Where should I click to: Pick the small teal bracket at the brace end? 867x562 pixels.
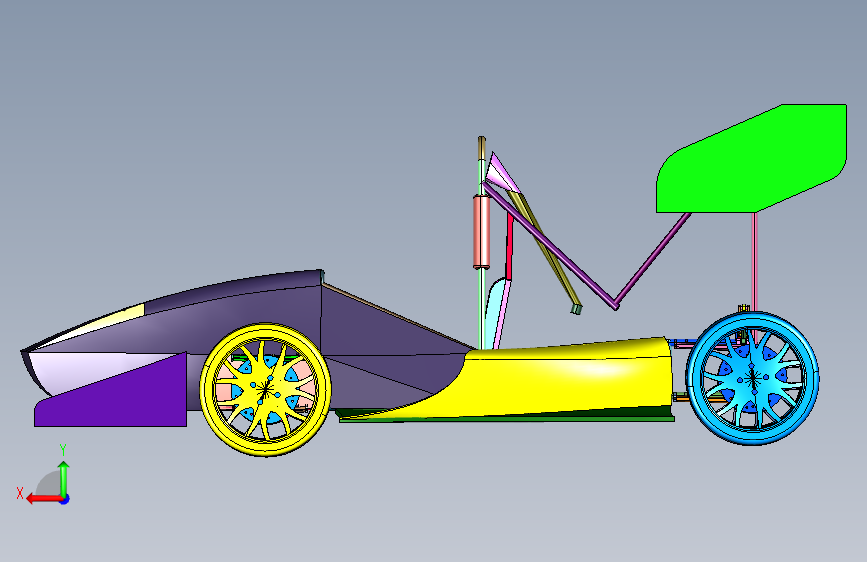point(576,309)
